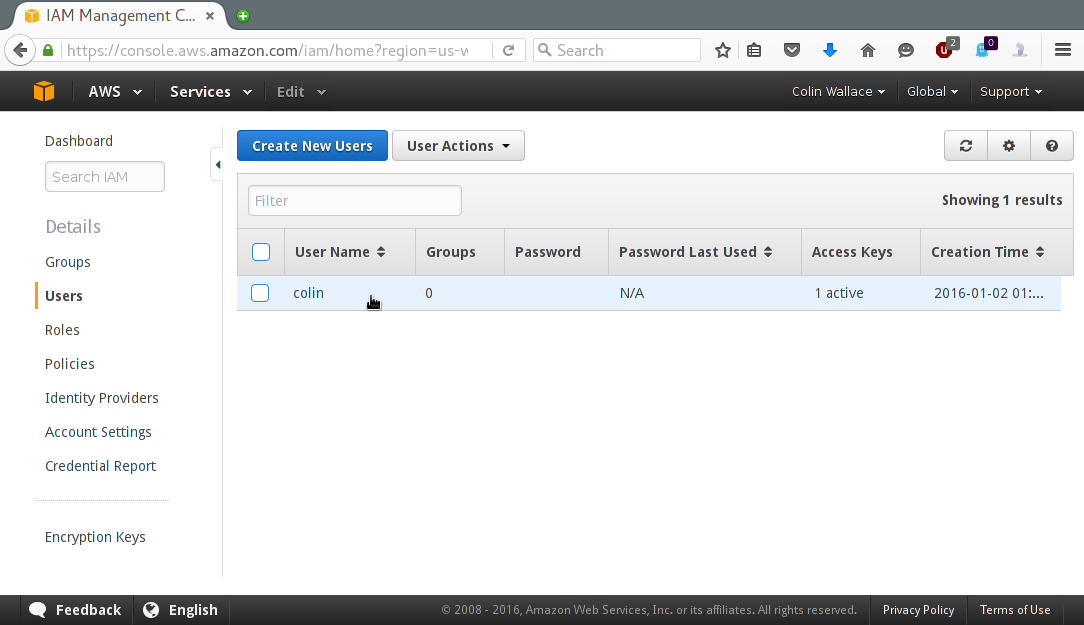Click the green padlock security icon
The image size is (1084, 625).
pyautogui.click(x=48, y=50)
